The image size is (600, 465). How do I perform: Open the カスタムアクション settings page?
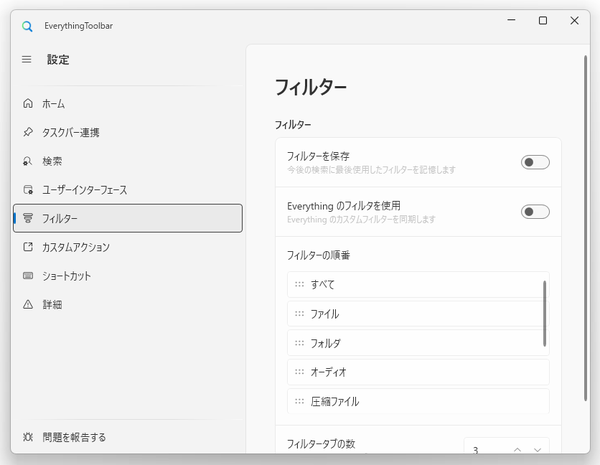(128, 247)
